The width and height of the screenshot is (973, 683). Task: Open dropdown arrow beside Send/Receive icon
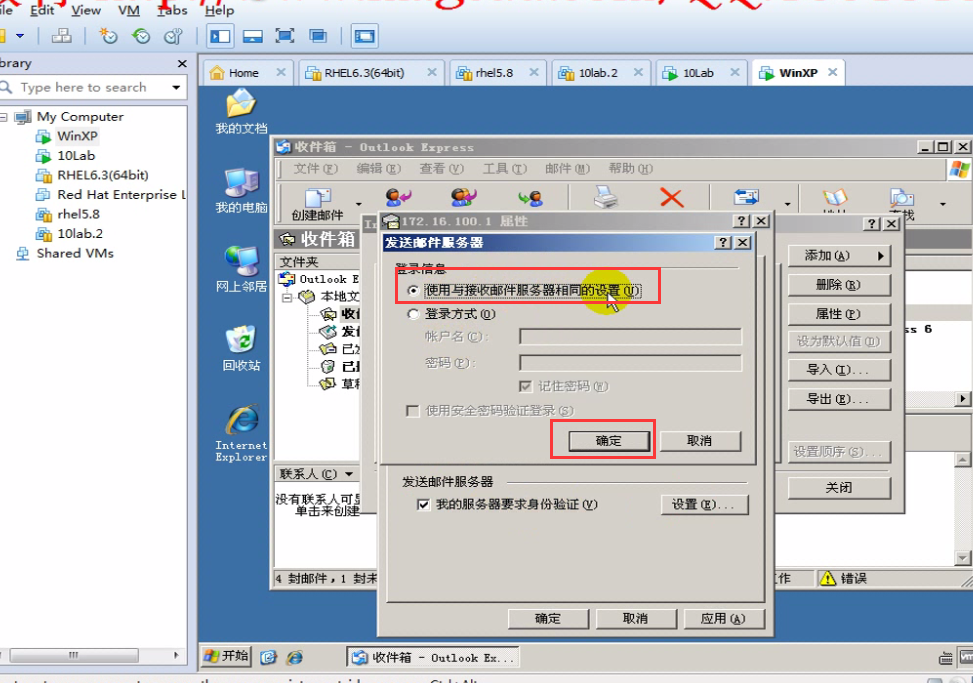point(787,204)
